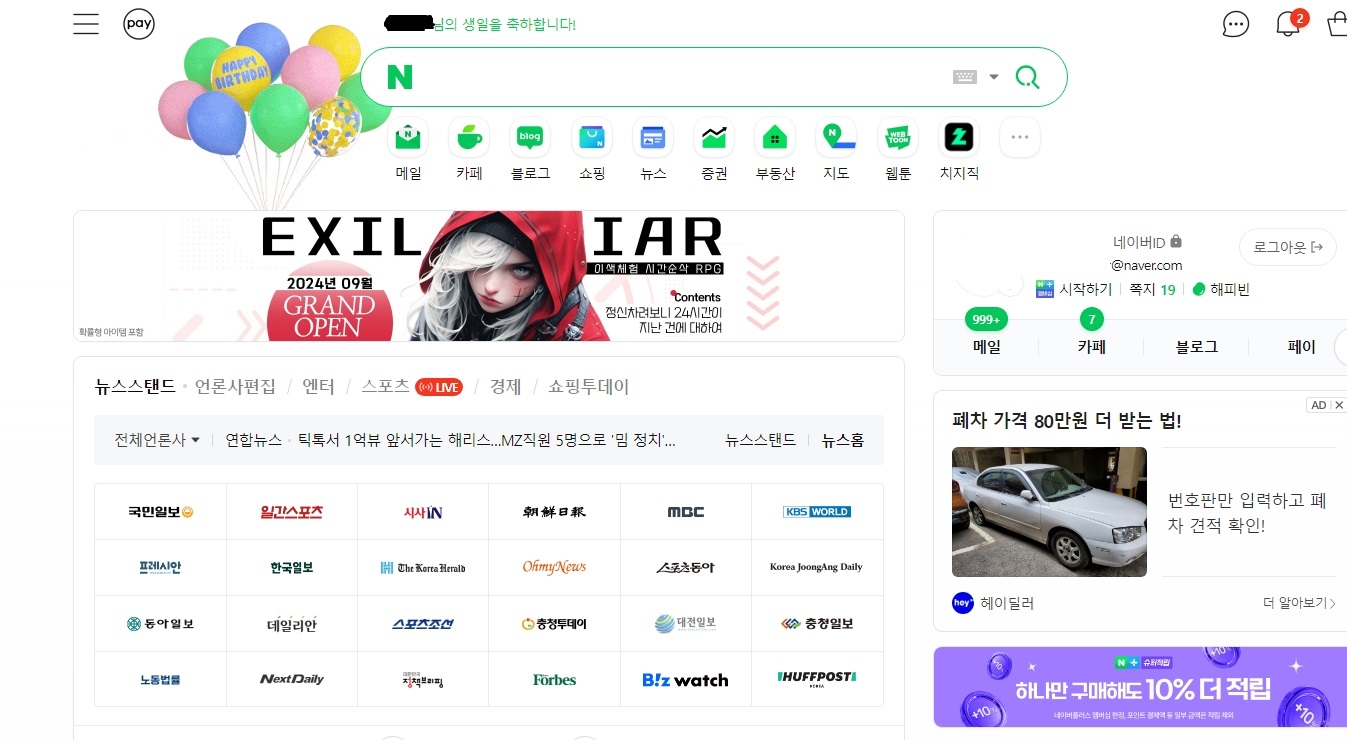Close the car ad with X button

[x=1339, y=405]
